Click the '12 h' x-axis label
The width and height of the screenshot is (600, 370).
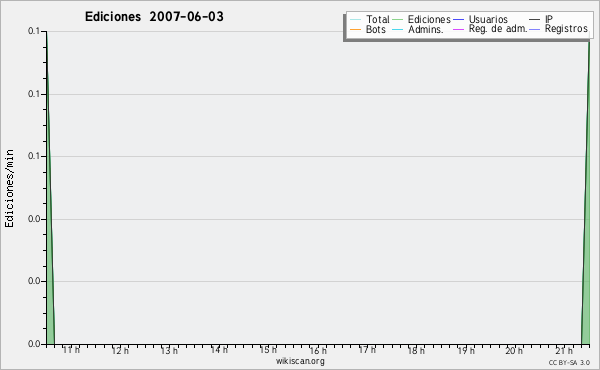point(121,350)
